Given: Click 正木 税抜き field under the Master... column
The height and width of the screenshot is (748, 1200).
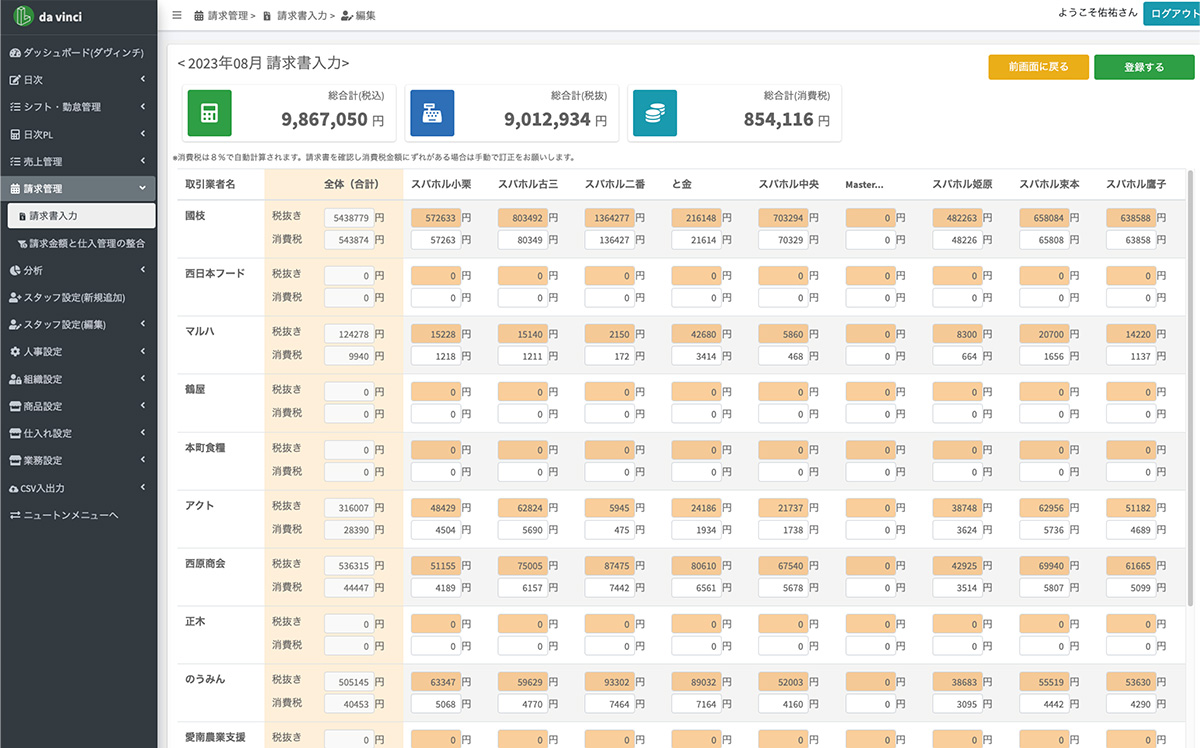Looking at the screenshot, I should (870, 623).
